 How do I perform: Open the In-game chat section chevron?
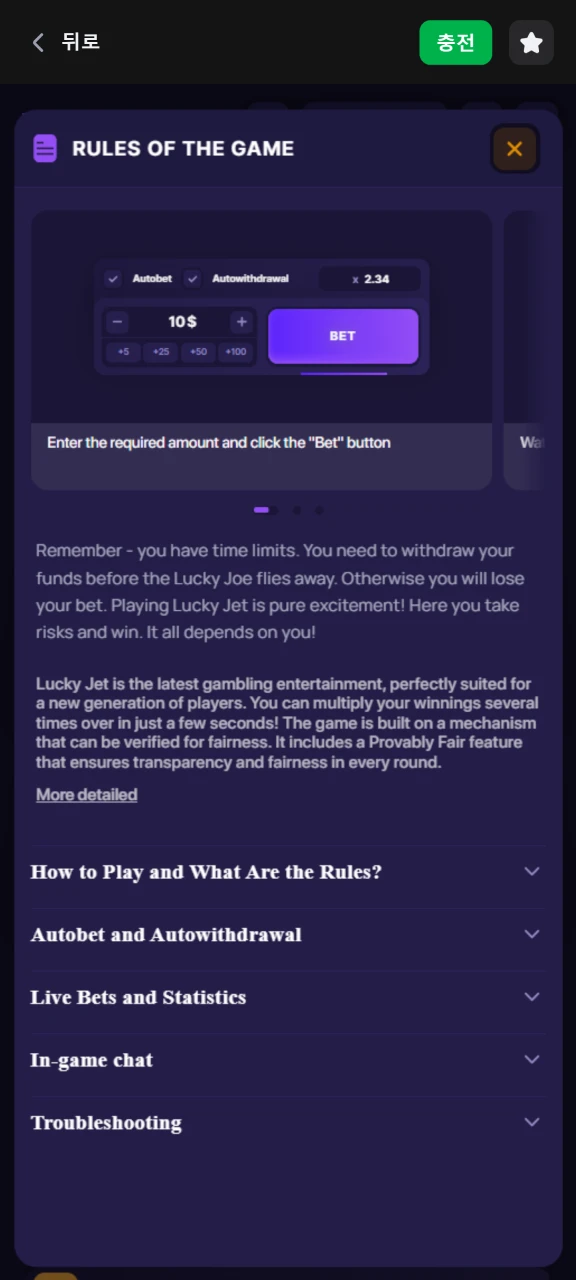pos(532,1059)
